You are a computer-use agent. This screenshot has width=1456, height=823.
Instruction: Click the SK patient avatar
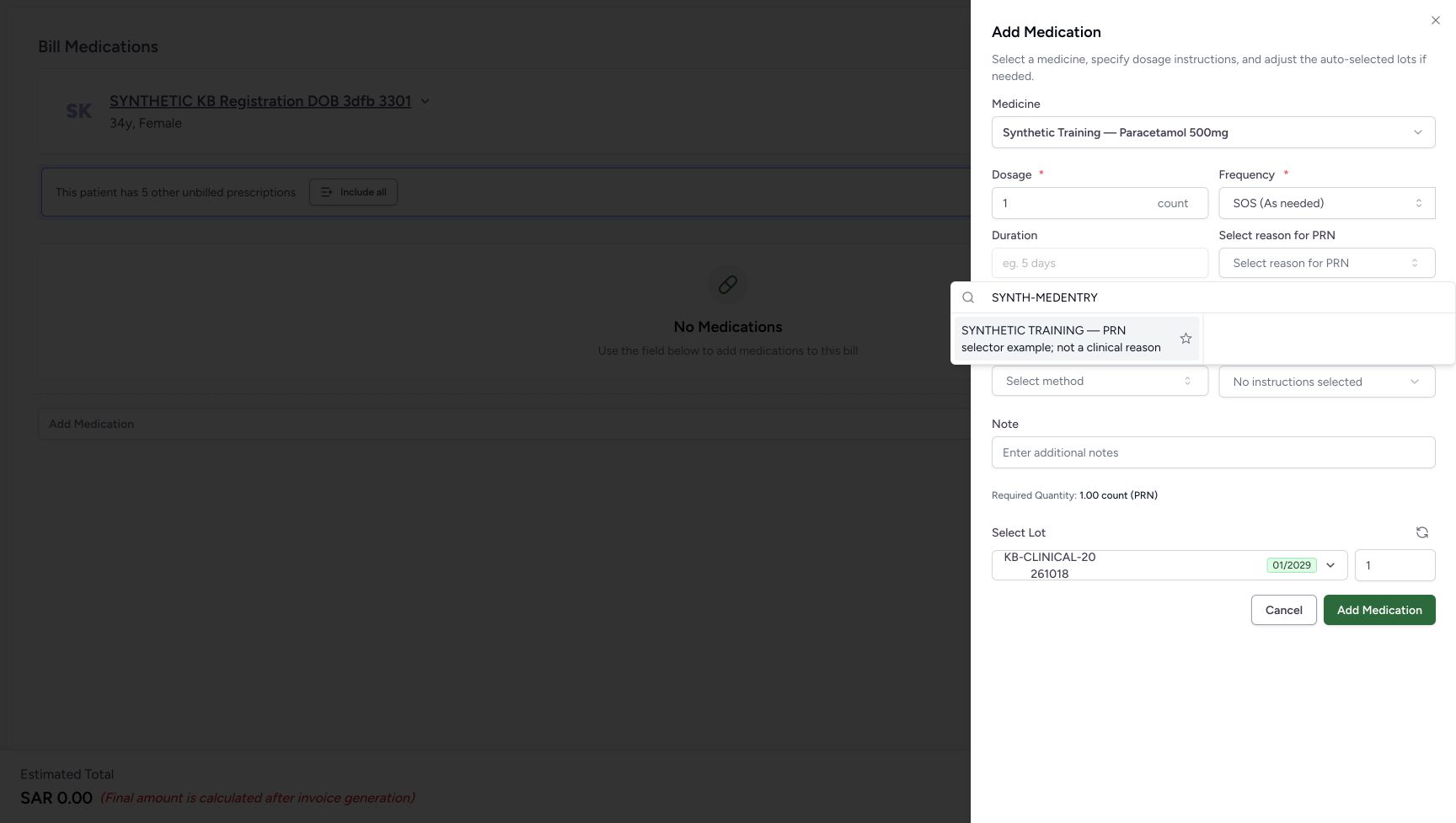point(79,111)
